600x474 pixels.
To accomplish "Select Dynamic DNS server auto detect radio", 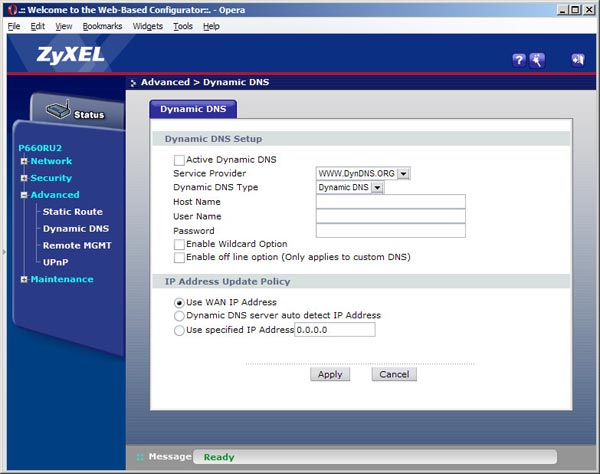I will click(179, 316).
